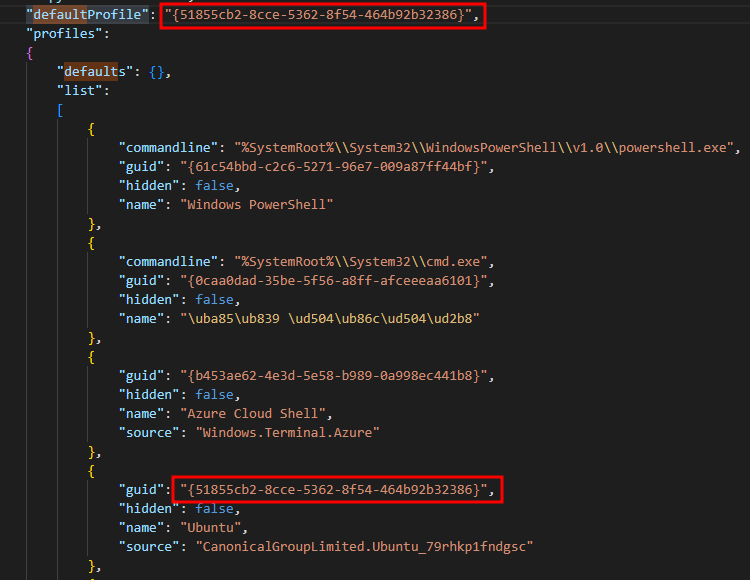Click false in Azure Cloud Shell hidden line
Image resolution: width=750 pixels, height=580 pixels.
(x=214, y=394)
